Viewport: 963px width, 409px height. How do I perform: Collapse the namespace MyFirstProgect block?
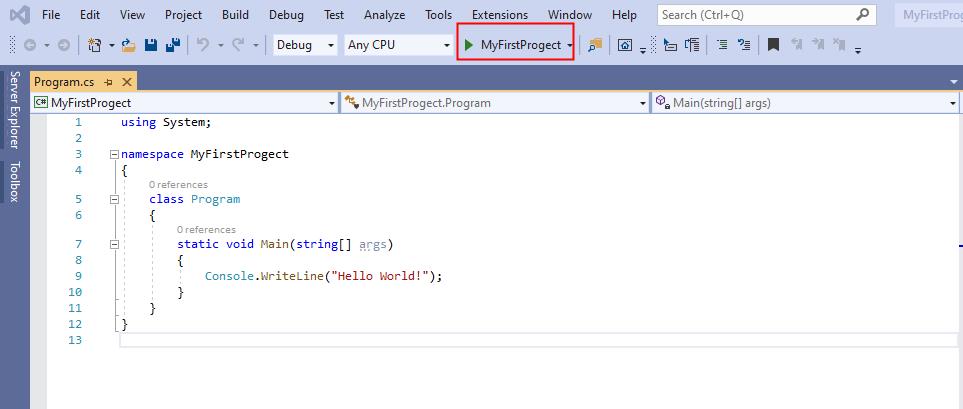click(x=114, y=155)
